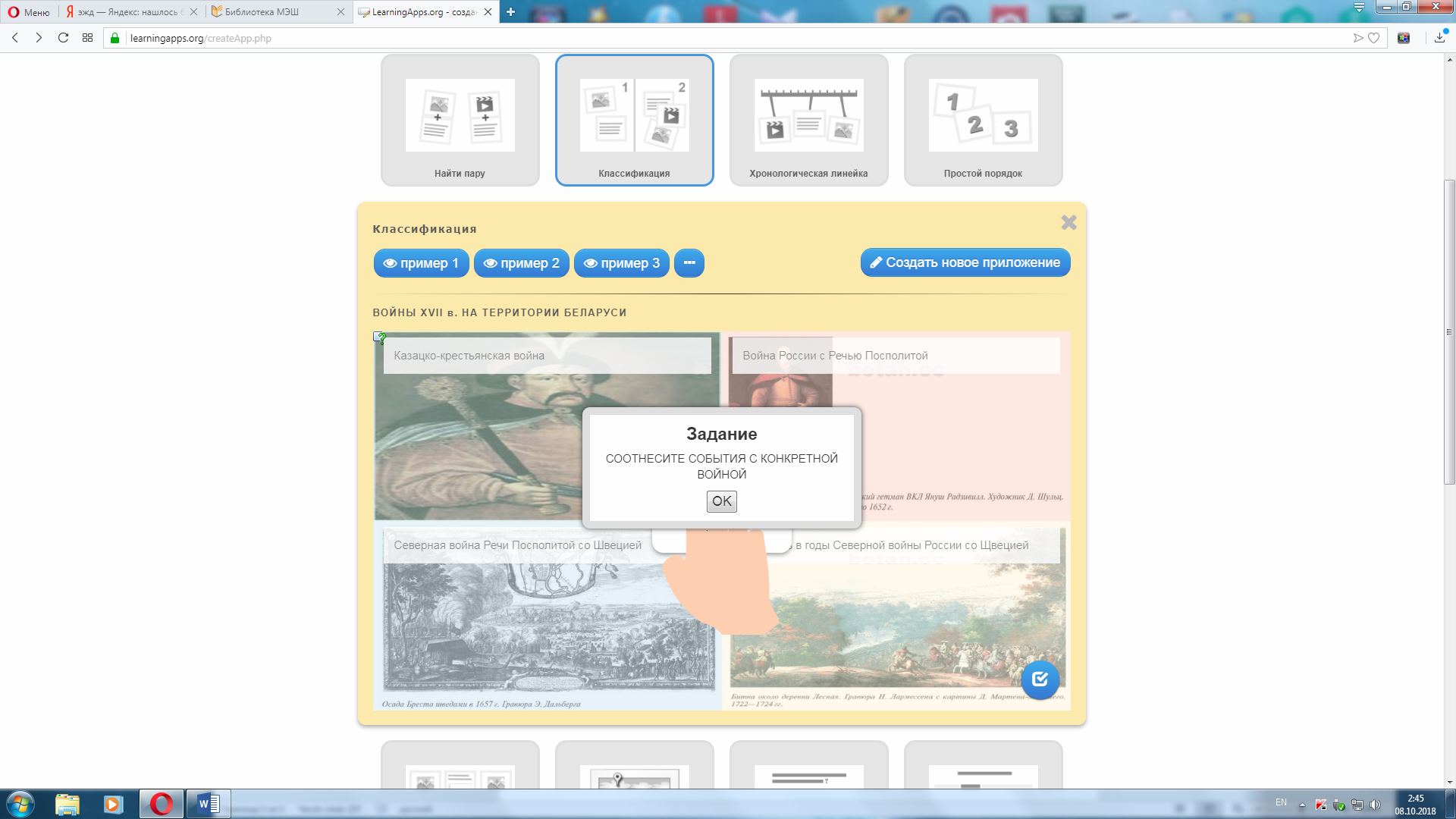Open пример 2
Screen dimensions: 1456x819
click(x=522, y=263)
